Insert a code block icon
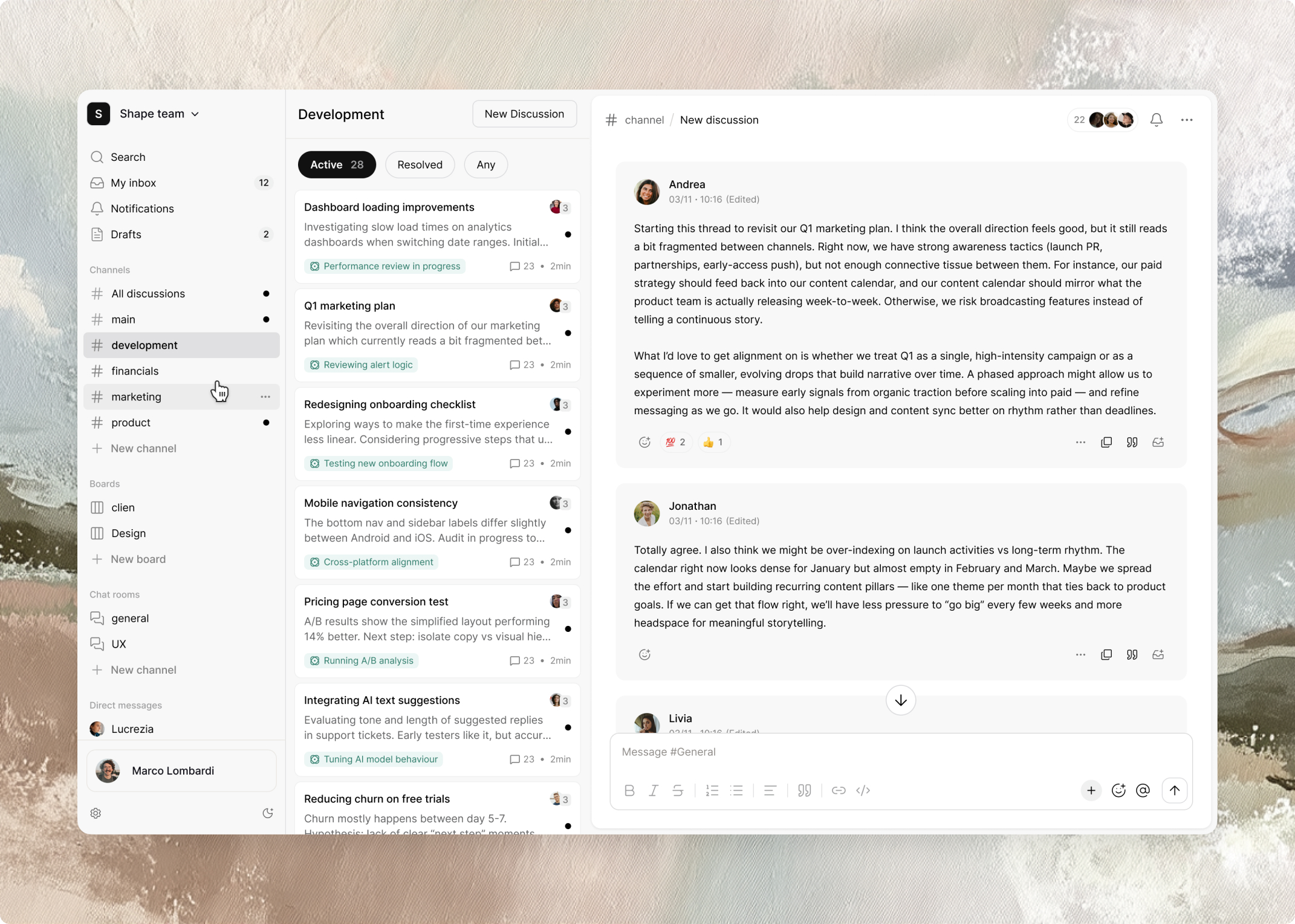1295x924 pixels. (x=863, y=790)
